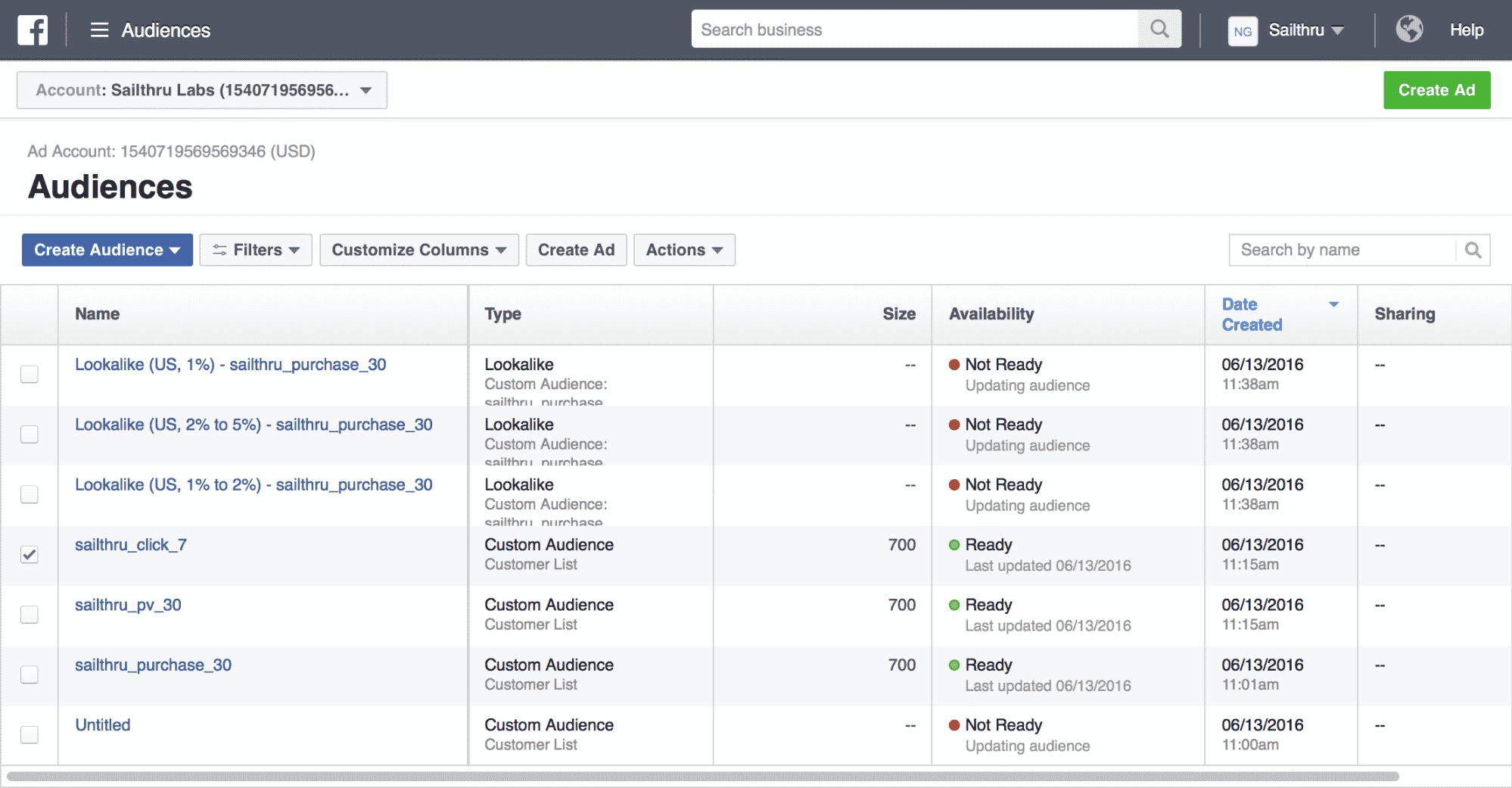Click the search by name magnifier icon
The width and height of the screenshot is (1512, 788).
tap(1473, 251)
